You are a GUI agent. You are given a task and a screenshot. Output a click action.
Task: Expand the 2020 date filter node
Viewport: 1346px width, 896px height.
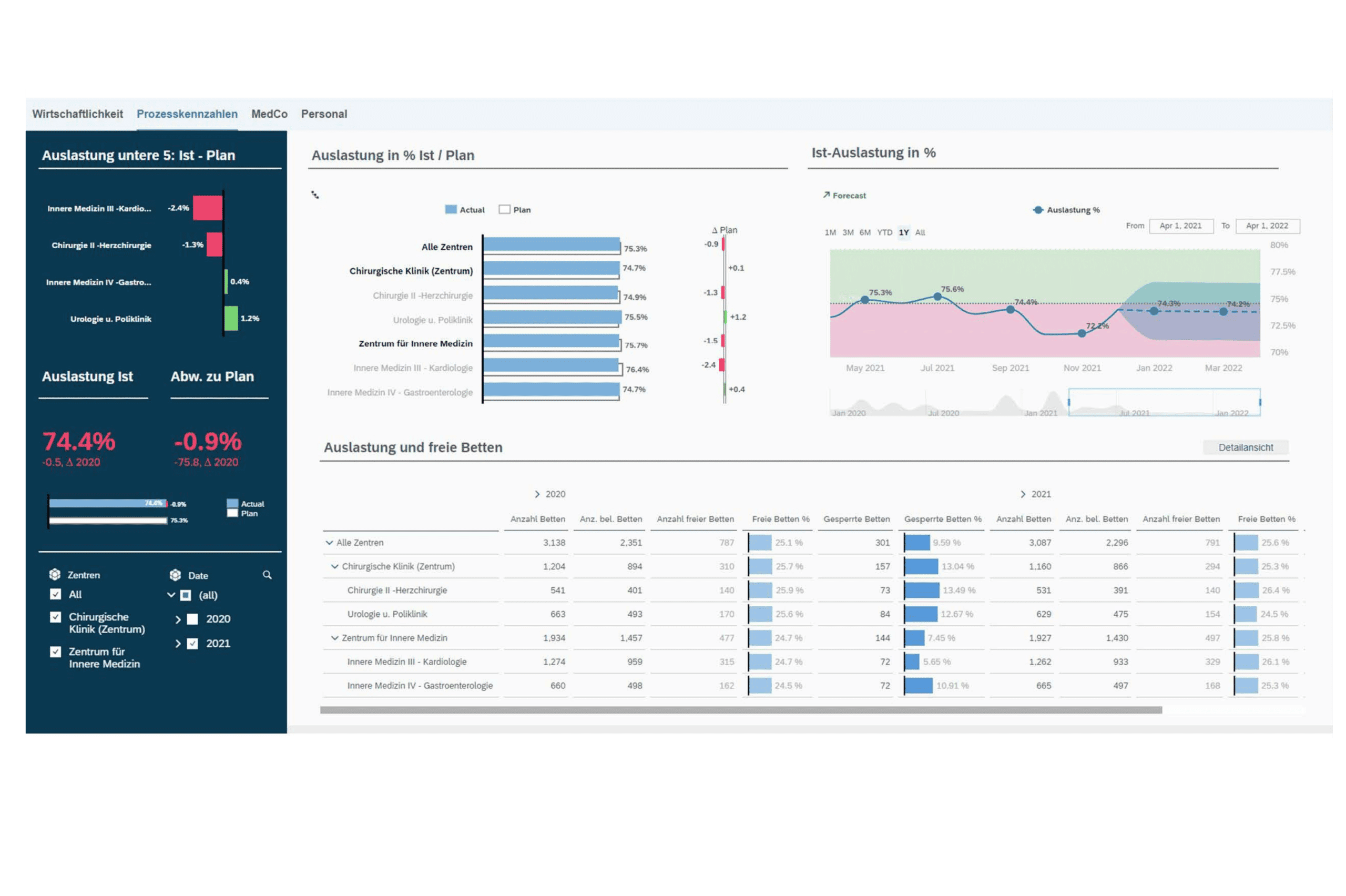pyautogui.click(x=178, y=619)
